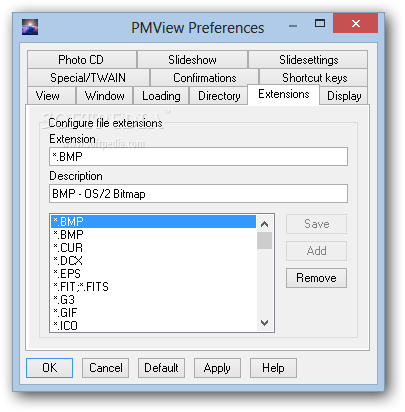This screenshot has width=405, height=412.
Task: Select the highlighted *.BMP list entry
Action: [x=154, y=222]
